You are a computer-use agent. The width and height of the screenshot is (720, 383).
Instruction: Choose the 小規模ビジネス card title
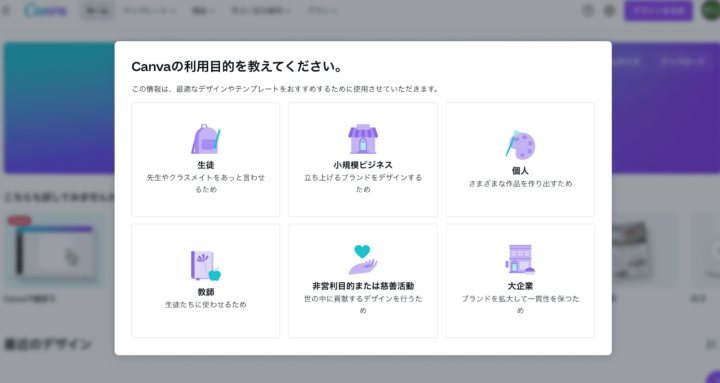tap(363, 165)
